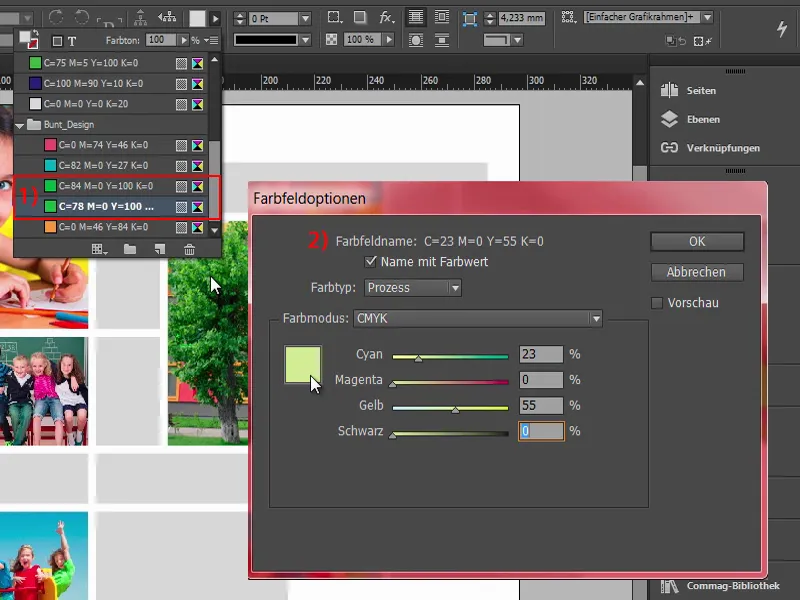
Task: Click OK in Farbfeldoptionen dialog
Action: [x=697, y=241]
